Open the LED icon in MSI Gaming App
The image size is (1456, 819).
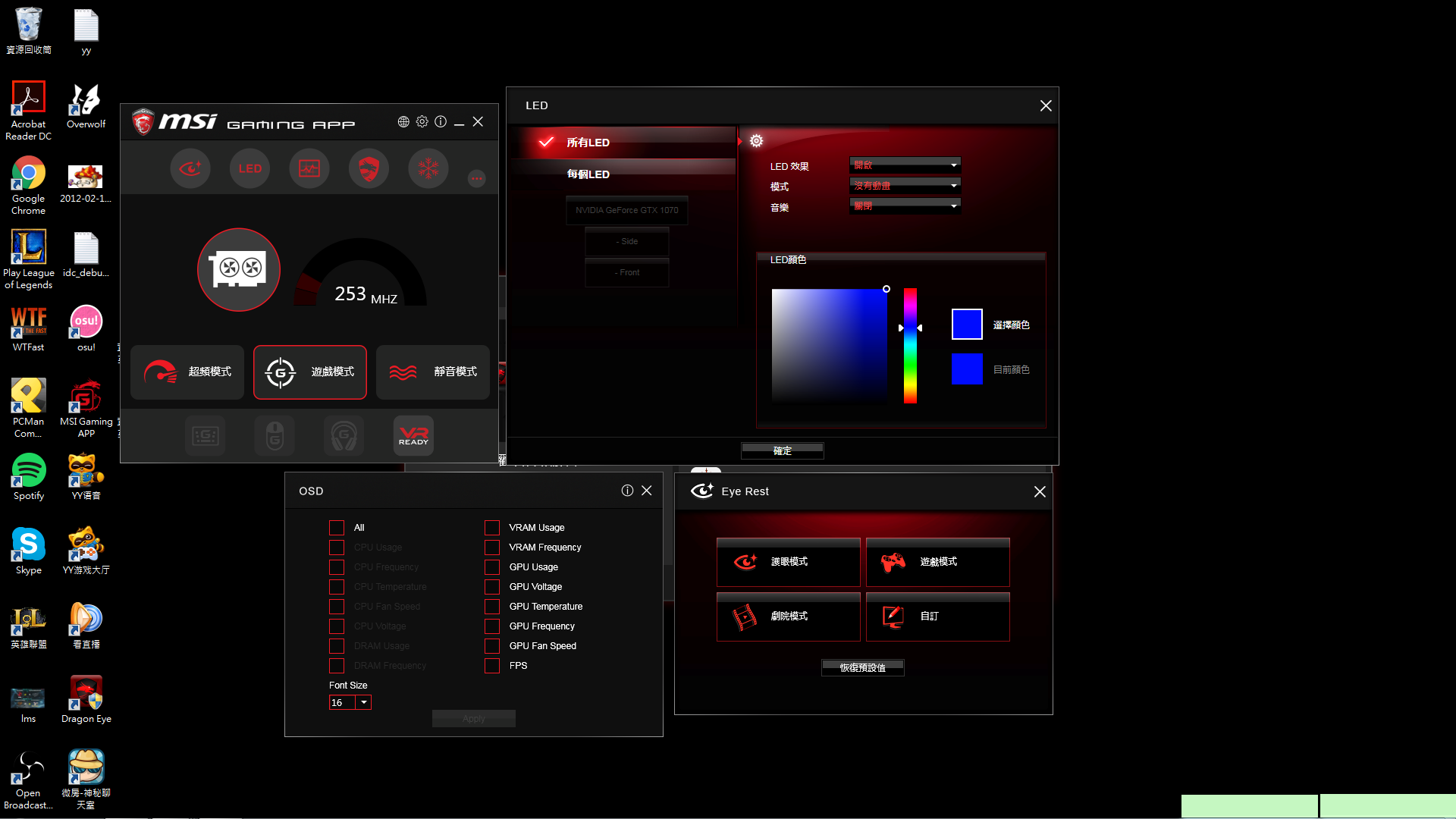click(250, 168)
